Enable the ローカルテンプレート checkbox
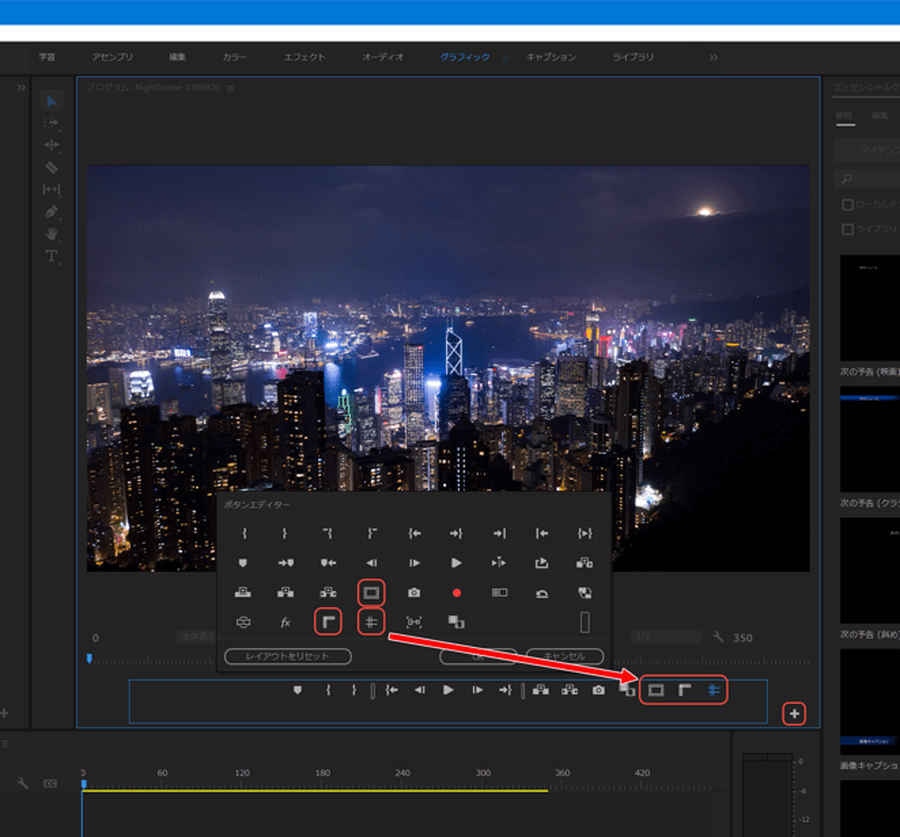This screenshot has height=837, width=900. [848, 204]
